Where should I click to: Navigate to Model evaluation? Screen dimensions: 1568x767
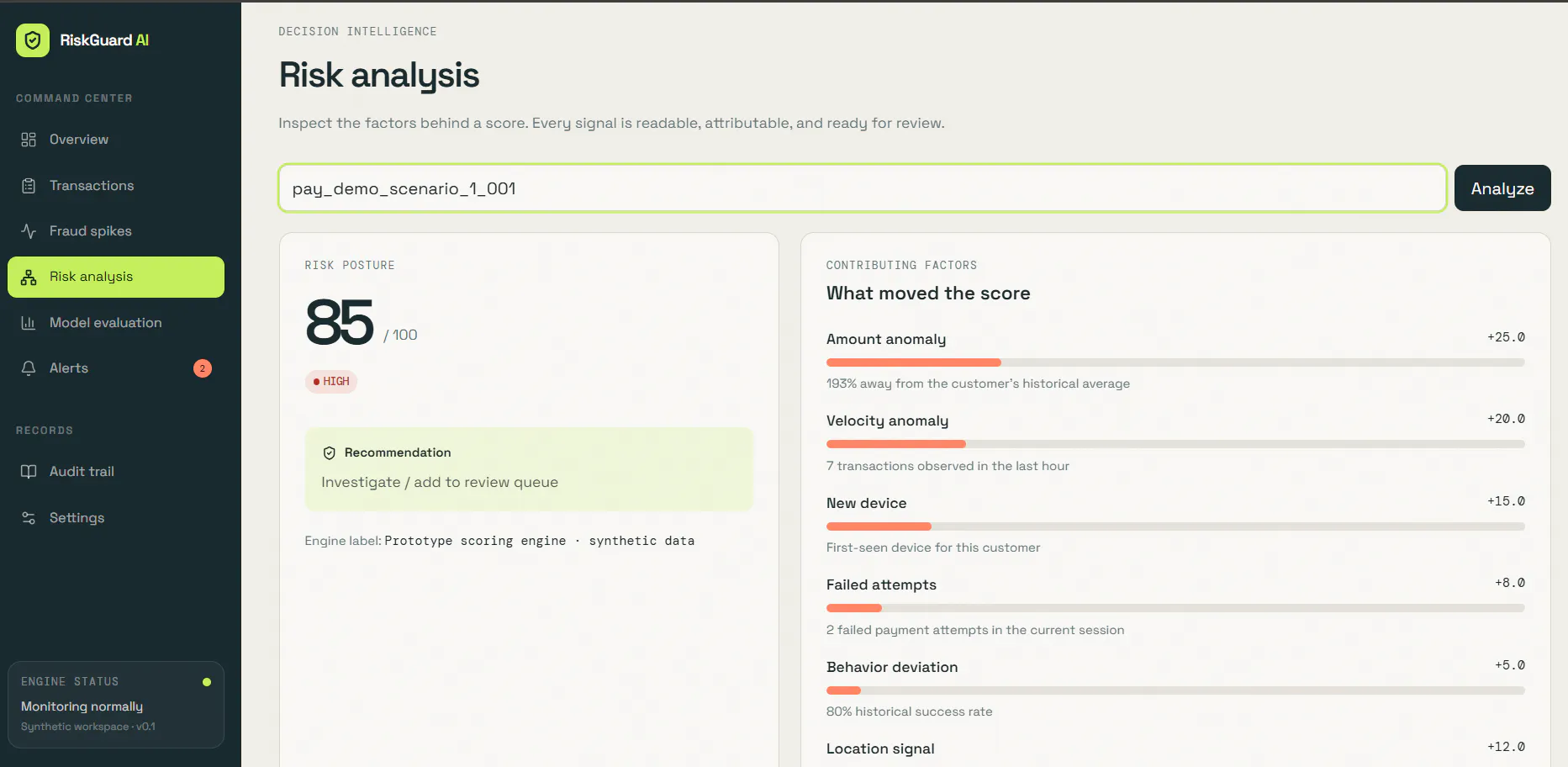point(116,323)
